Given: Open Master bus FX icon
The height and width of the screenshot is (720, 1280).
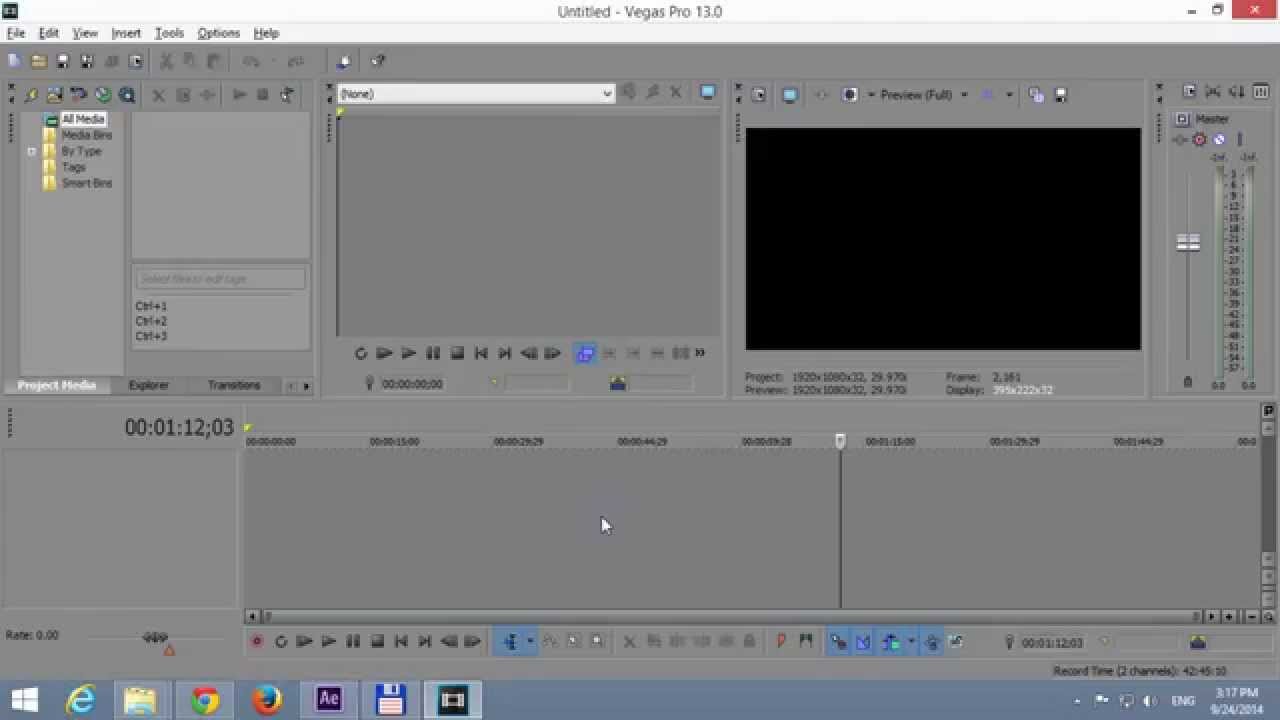Looking at the screenshot, I should tap(1181, 140).
